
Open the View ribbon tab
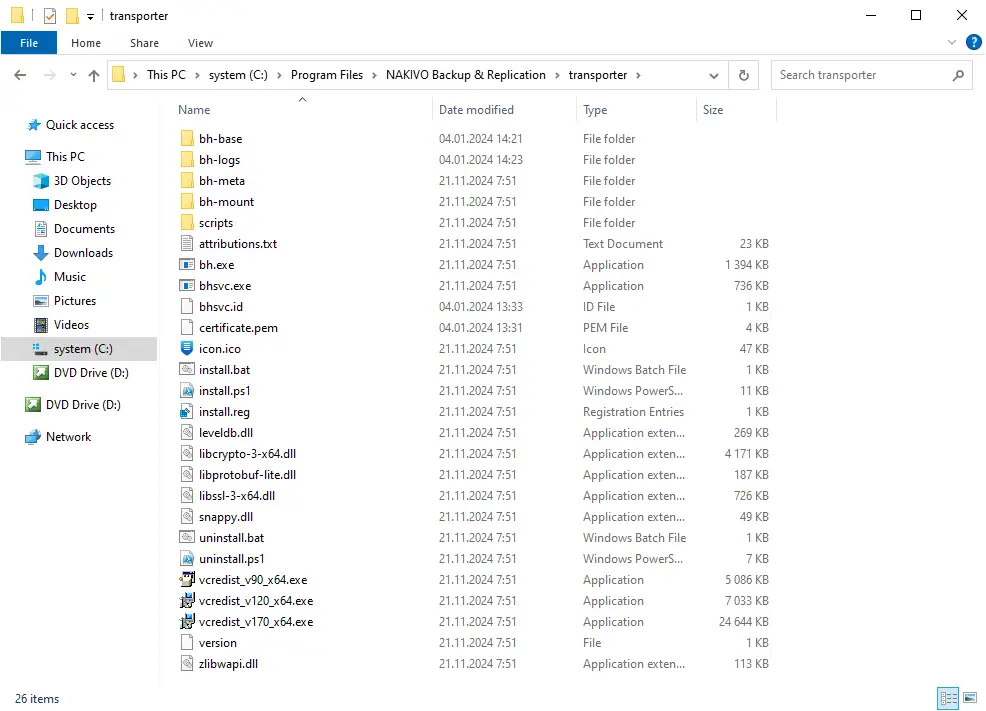click(200, 43)
